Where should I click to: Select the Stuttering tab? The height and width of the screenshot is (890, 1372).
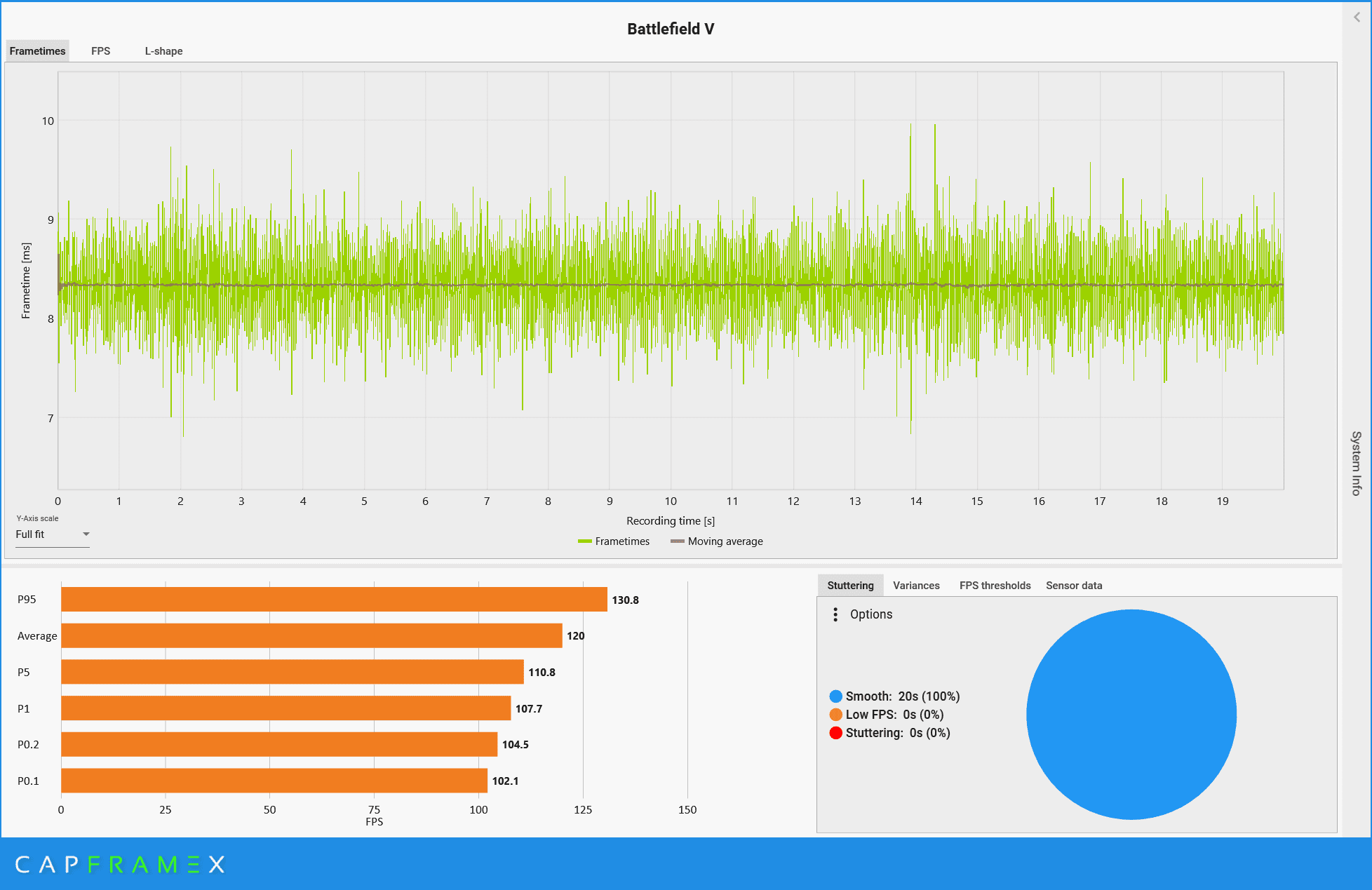[x=850, y=586]
